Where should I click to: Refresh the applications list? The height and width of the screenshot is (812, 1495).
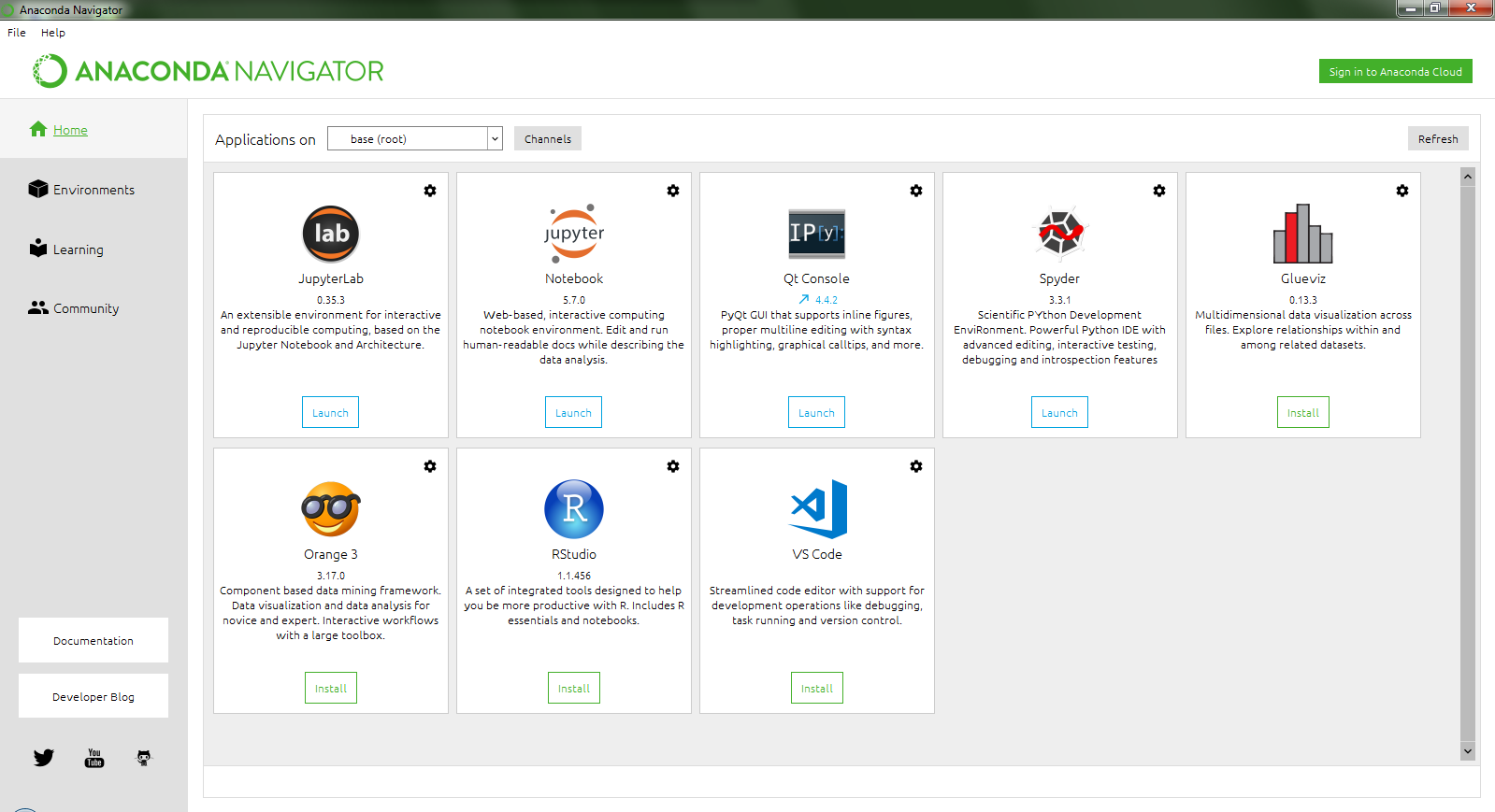click(1438, 138)
